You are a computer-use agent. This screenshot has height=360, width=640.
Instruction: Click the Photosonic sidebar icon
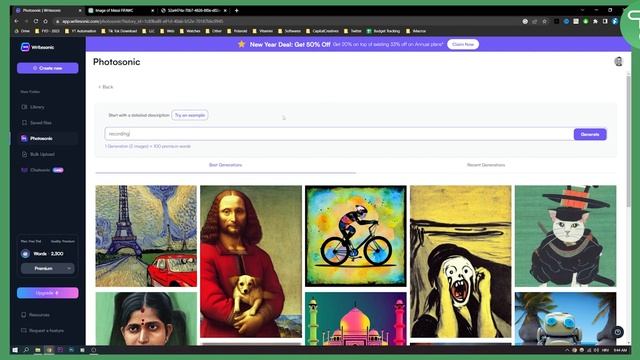pos(24,138)
